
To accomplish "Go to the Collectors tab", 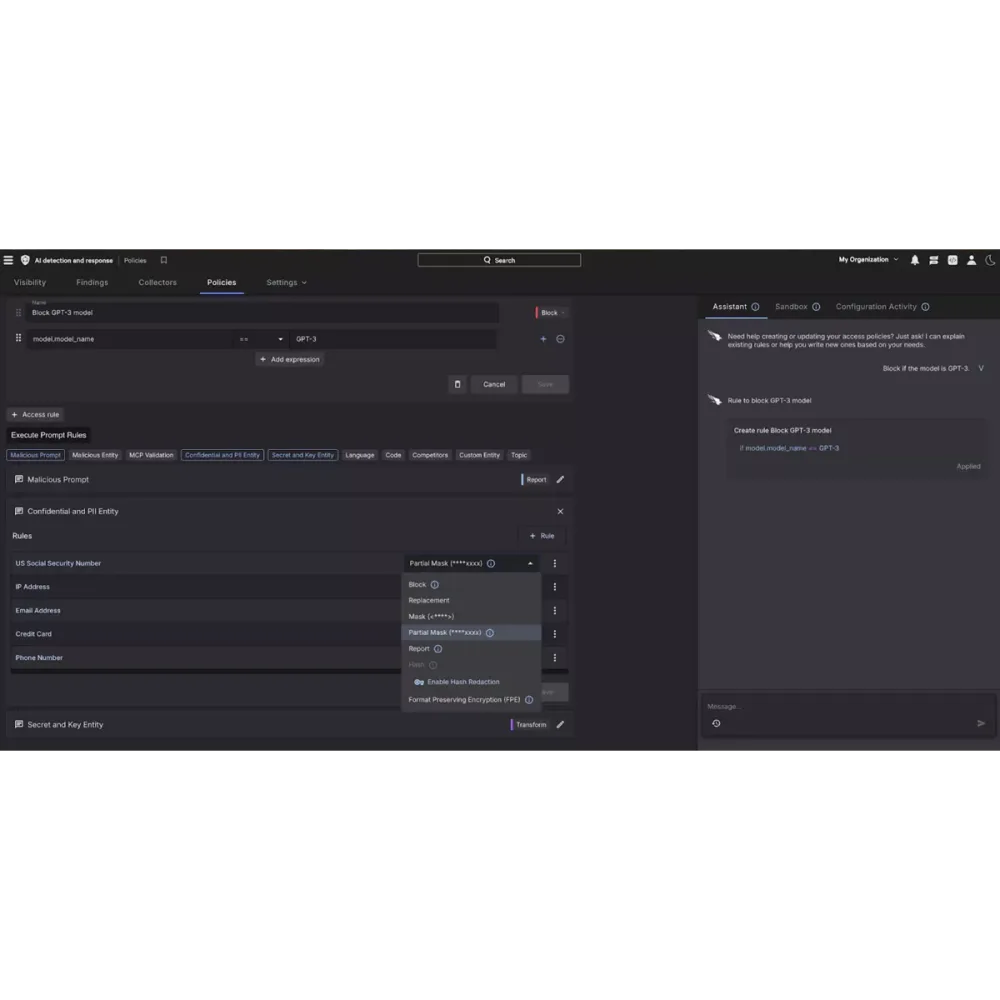I will tap(158, 283).
